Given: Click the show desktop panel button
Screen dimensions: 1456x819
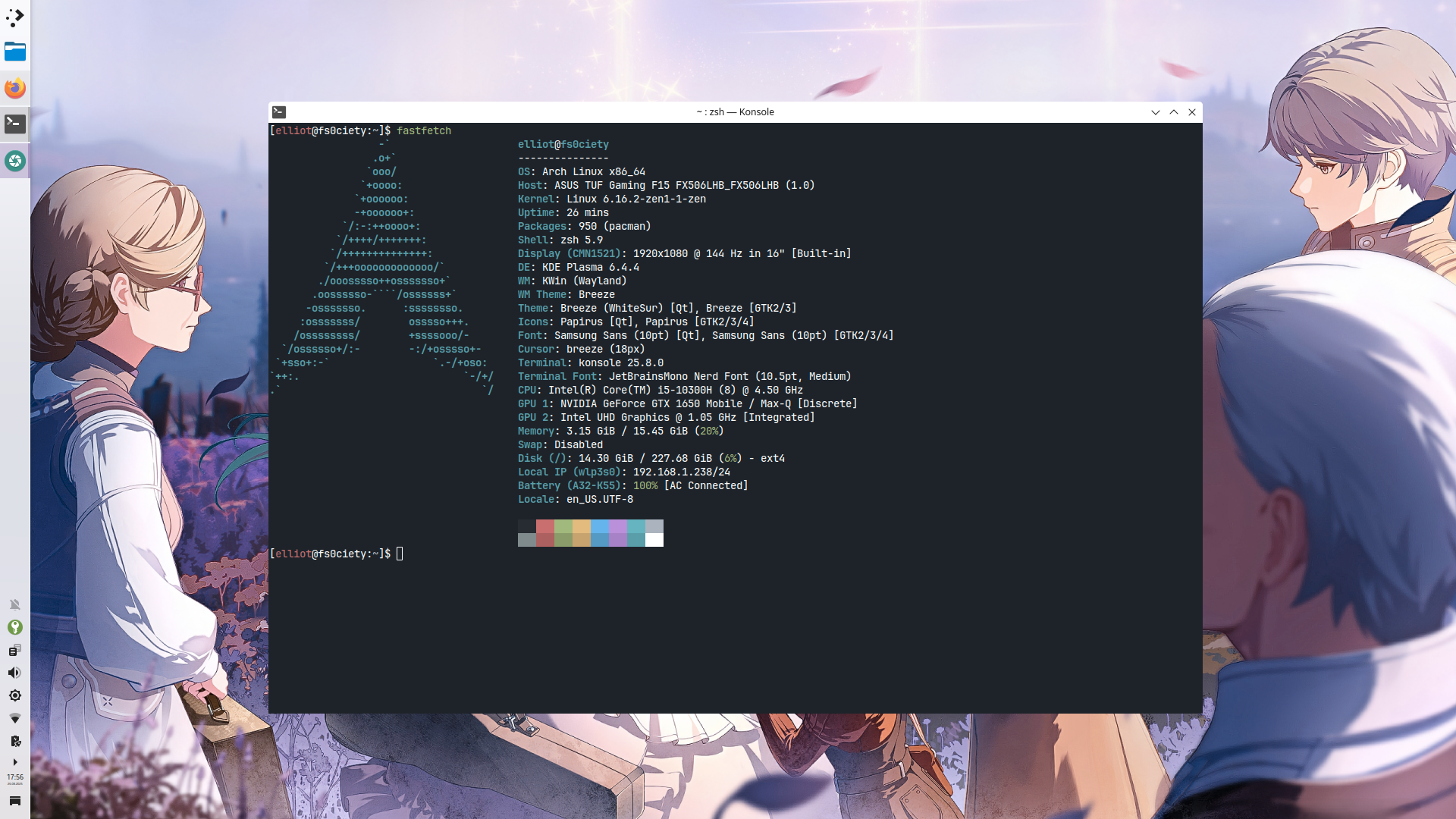Looking at the screenshot, I should 15,801.
